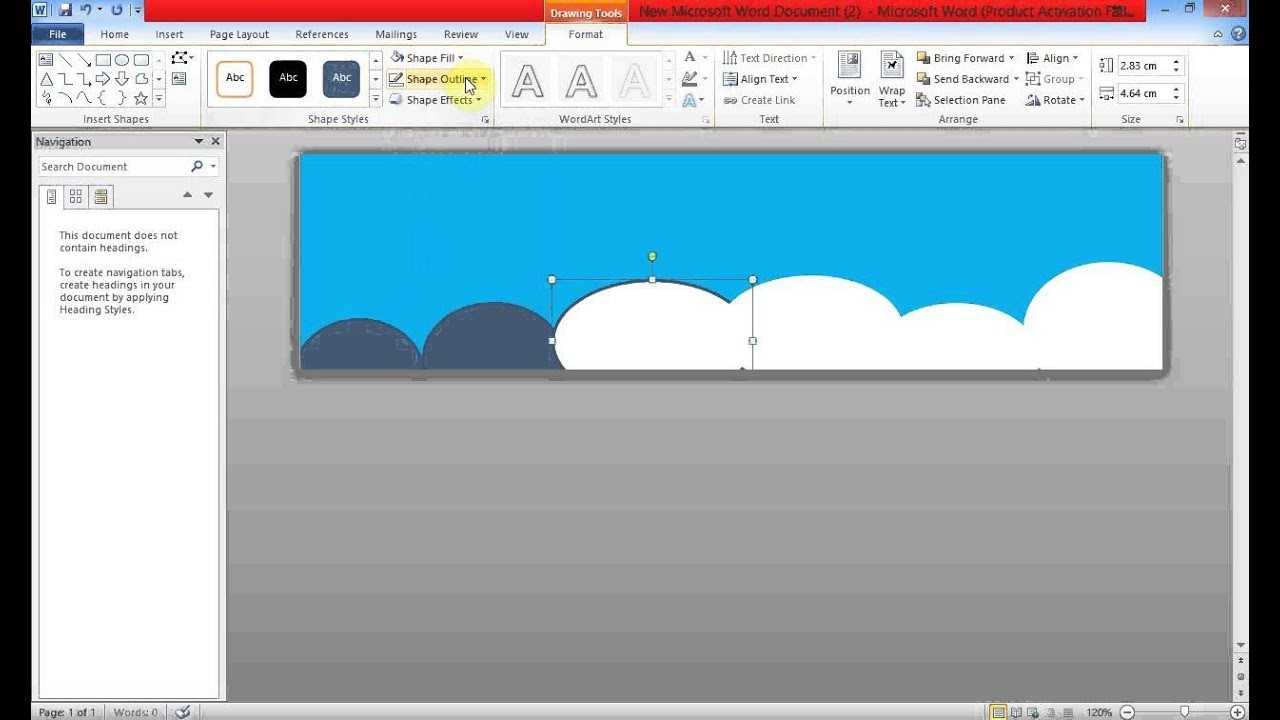The height and width of the screenshot is (720, 1280).
Task: Click the Edit Shape icon
Action: (180, 58)
